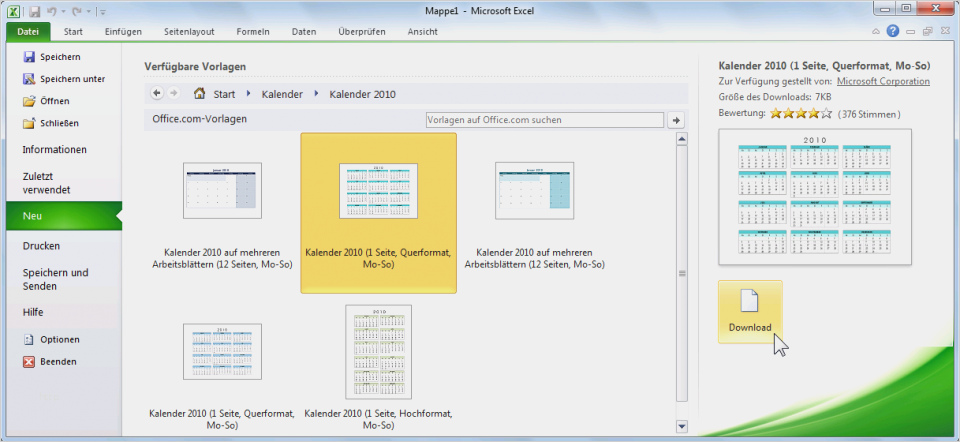The width and height of the screenshot is (960, 442).
Task: Click the Home icon in the template breadcrumb
Action: tap(199, 94)
